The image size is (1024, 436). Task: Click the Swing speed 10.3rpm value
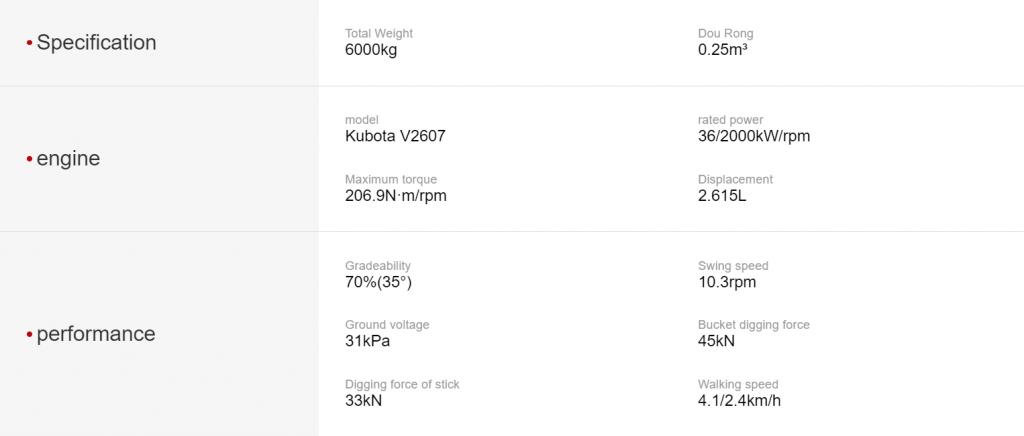727,283
